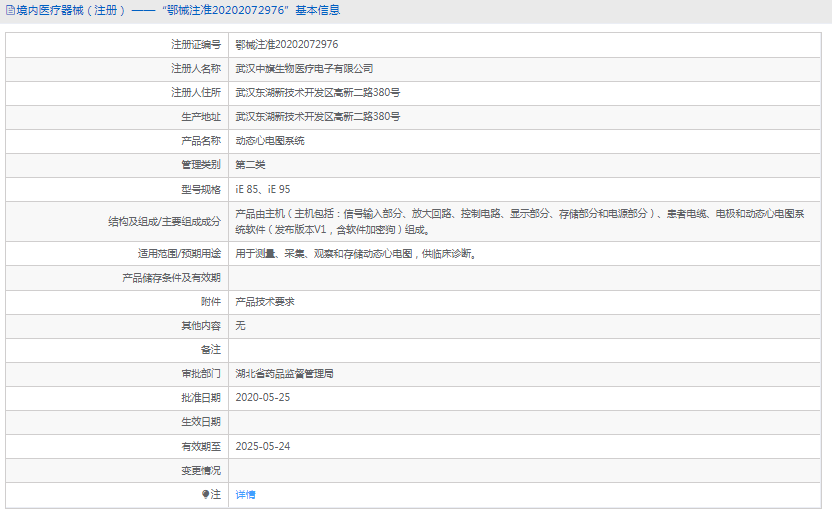
Task: Click the document icon before 境内医疗器械
Action: (10, 10)
